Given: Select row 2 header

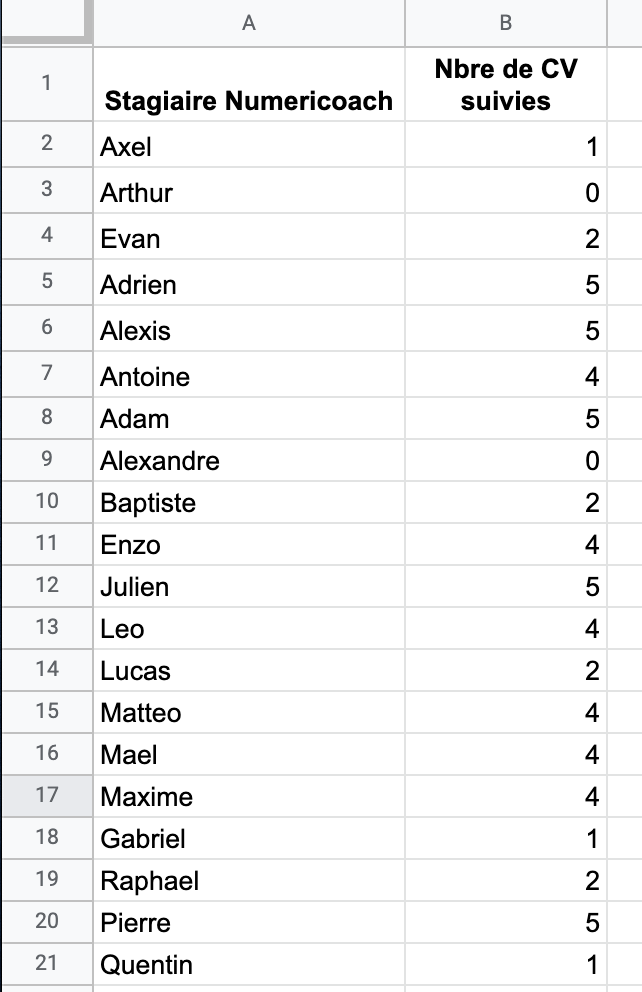Looking at the screenshot, I should tap(47, 145).
